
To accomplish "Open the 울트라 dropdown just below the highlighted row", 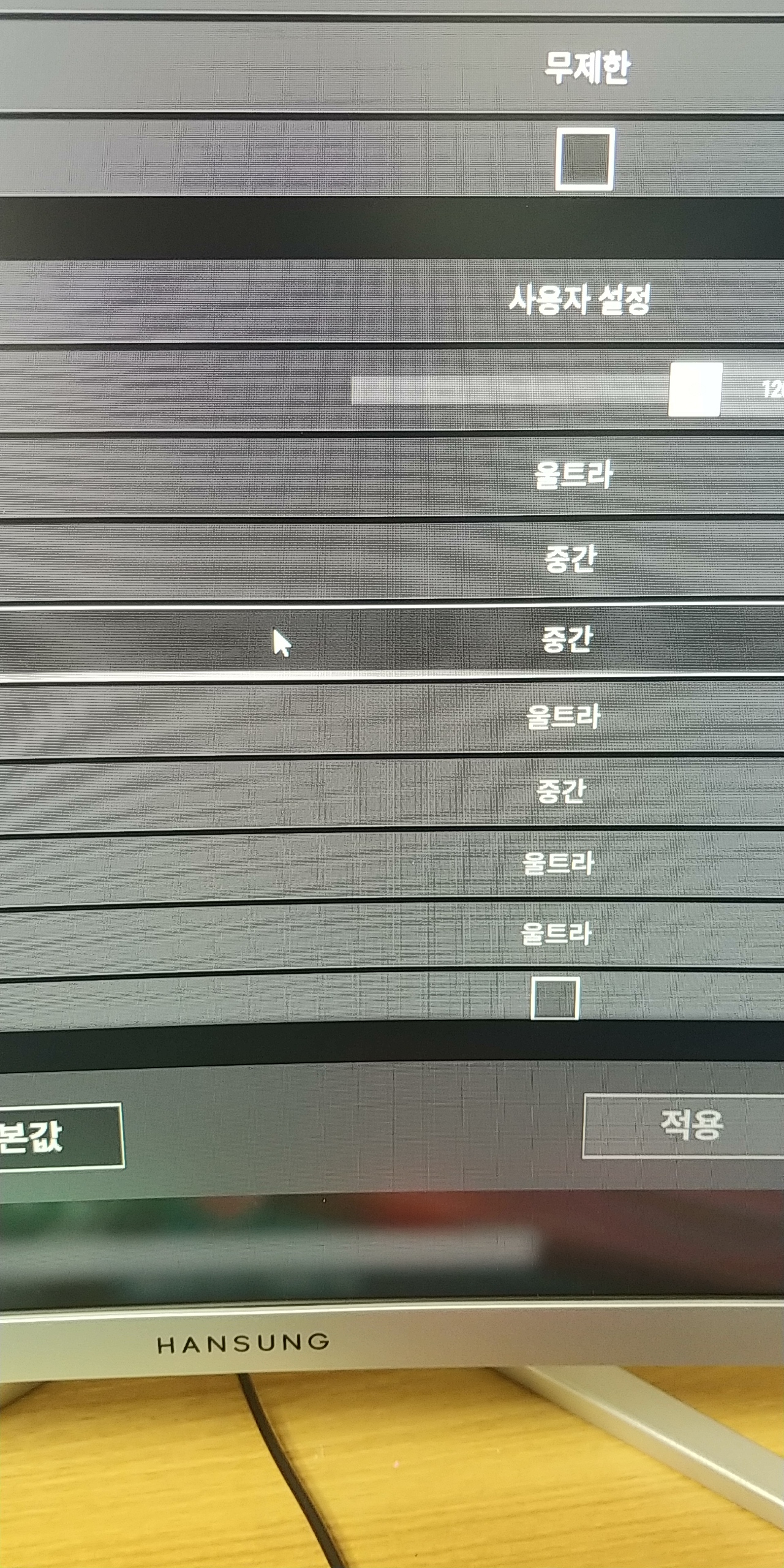I will coord(563,717).
